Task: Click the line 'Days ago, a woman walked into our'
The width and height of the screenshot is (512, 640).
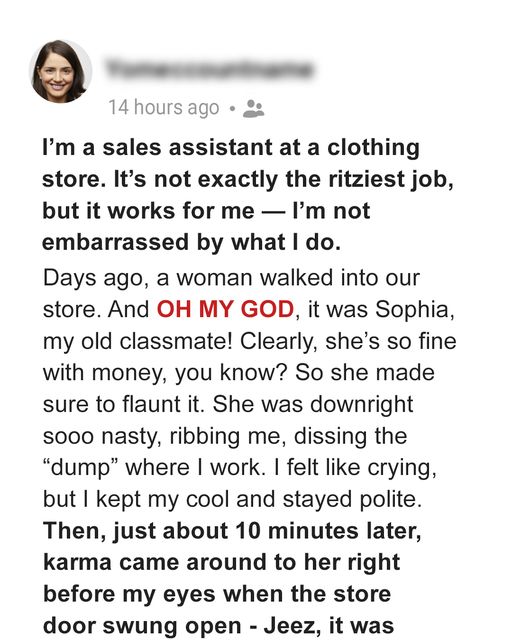Action: point(231,278)
